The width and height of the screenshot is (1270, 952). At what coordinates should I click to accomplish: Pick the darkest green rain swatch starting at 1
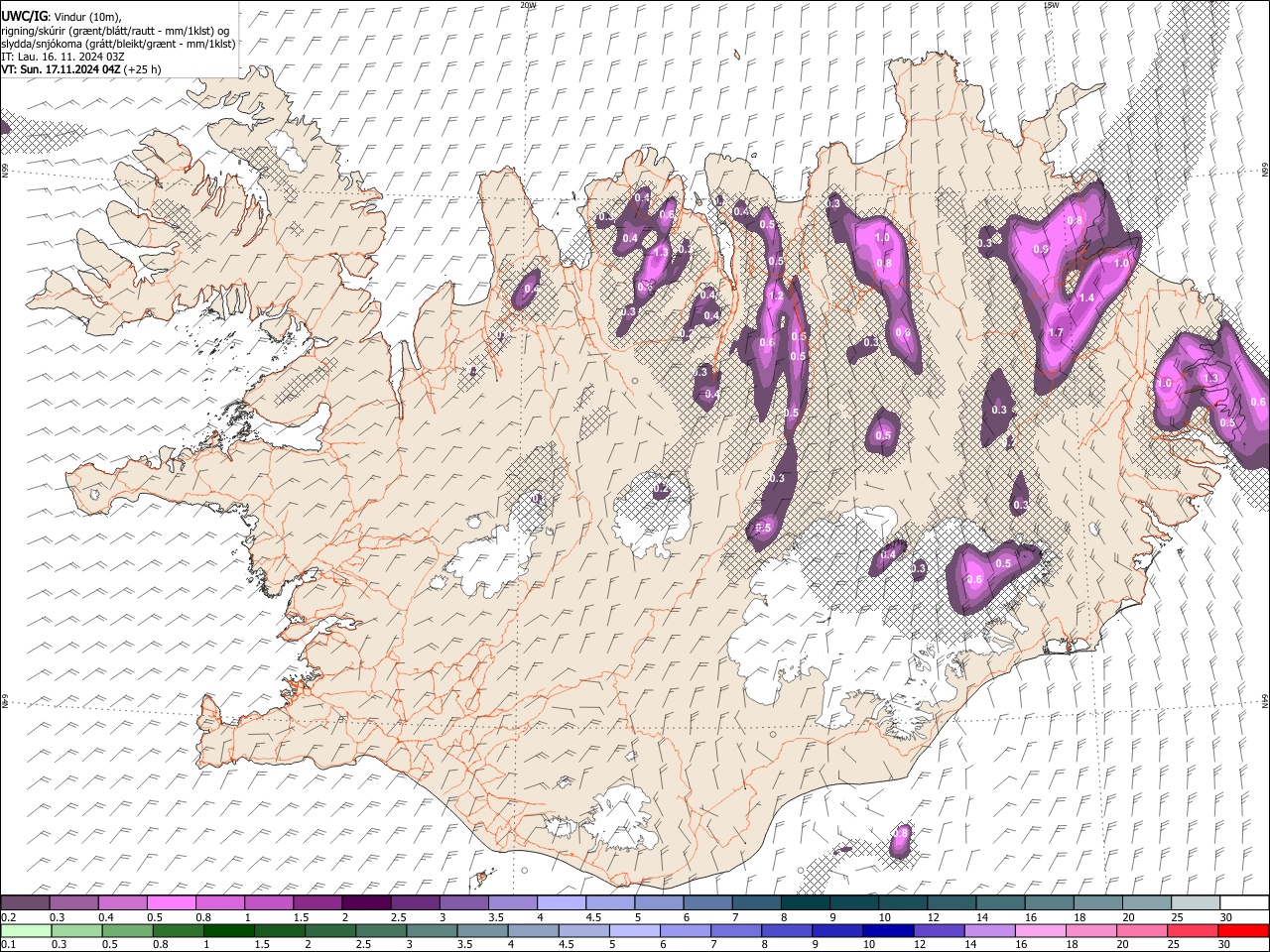tap(229, 930)
